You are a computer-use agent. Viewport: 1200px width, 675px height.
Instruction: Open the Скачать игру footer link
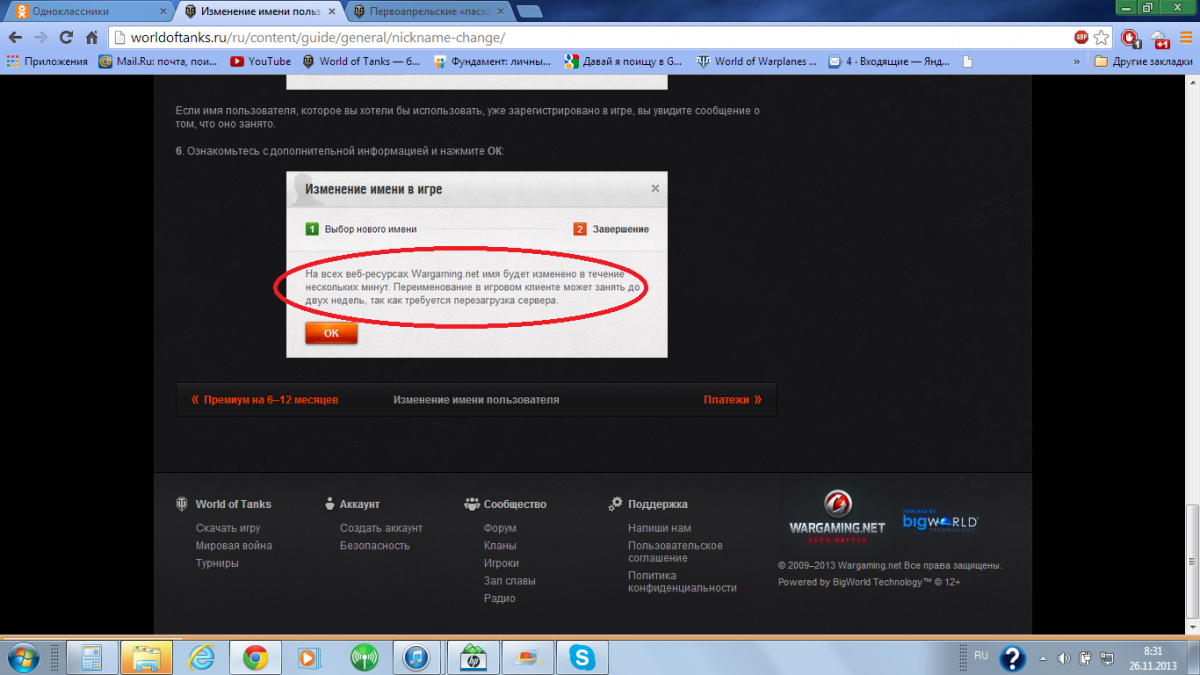[x=228, y=528]
